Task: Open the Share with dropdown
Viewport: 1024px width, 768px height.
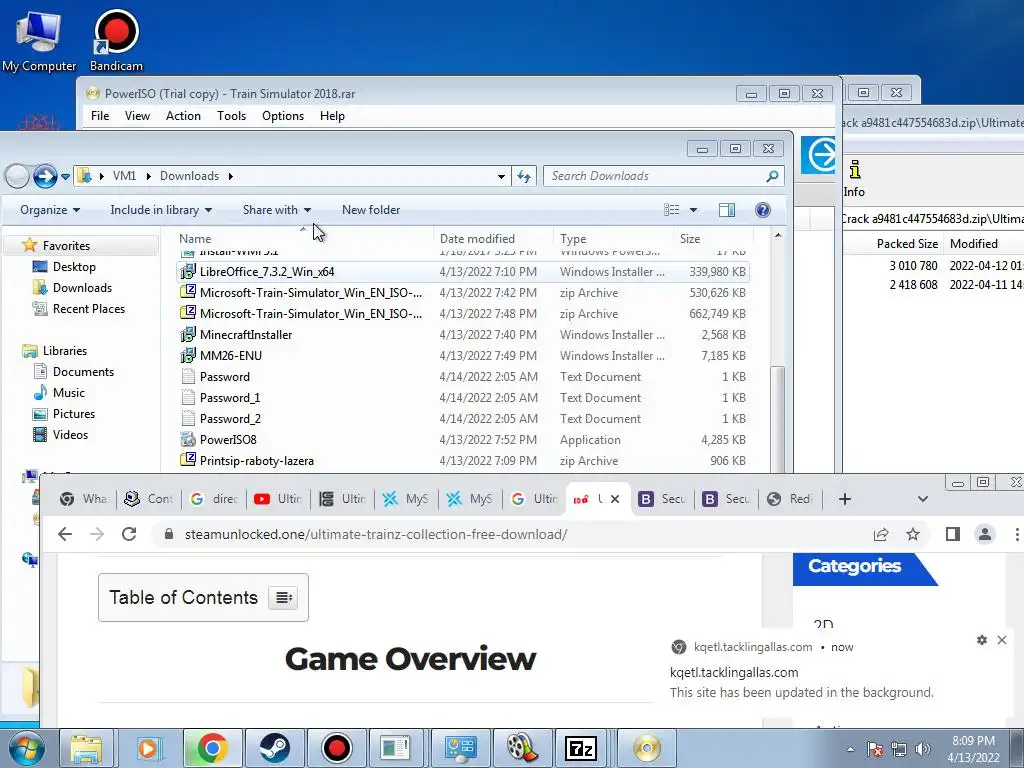Action: coord(277,210)
